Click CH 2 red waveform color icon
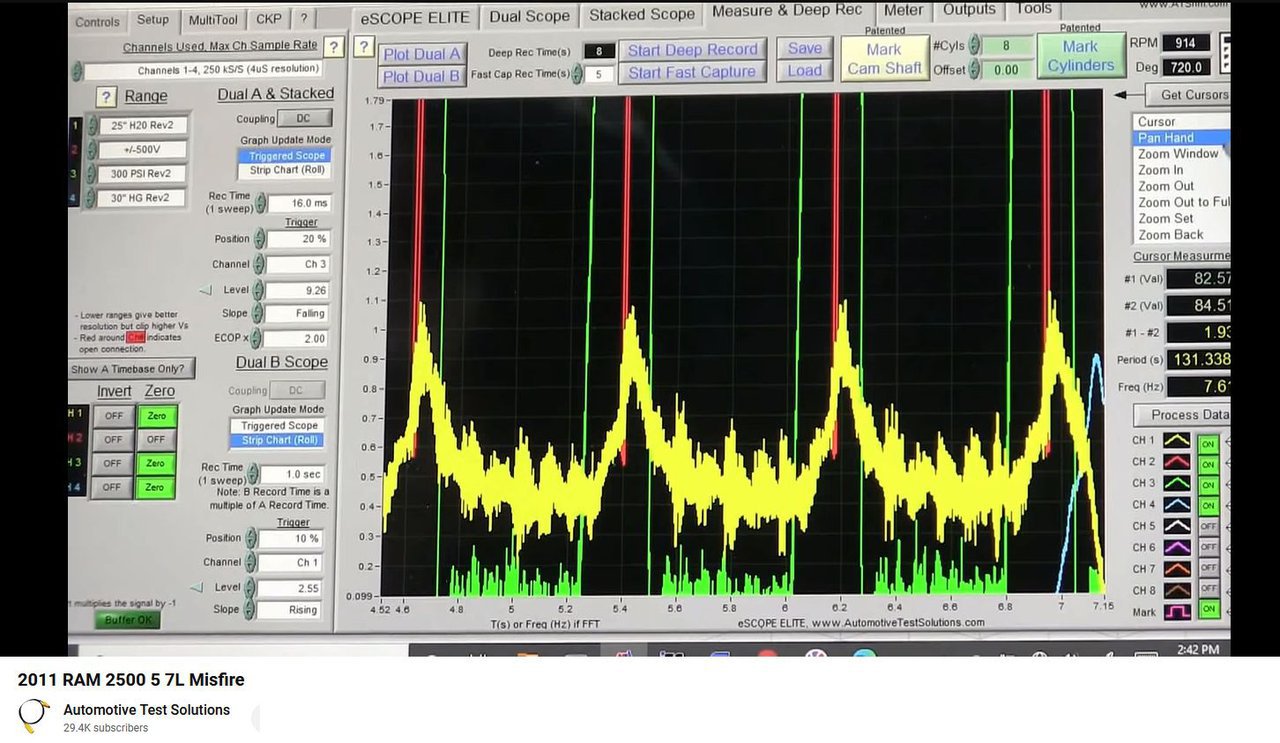Viewport: 1280px width, 743px height. (1176, 462)
